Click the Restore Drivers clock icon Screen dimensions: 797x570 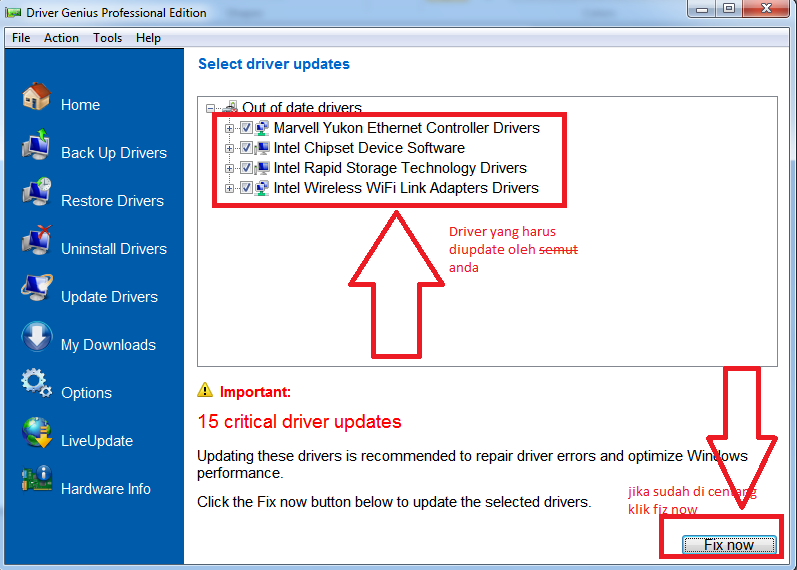(x=37, y=192)
